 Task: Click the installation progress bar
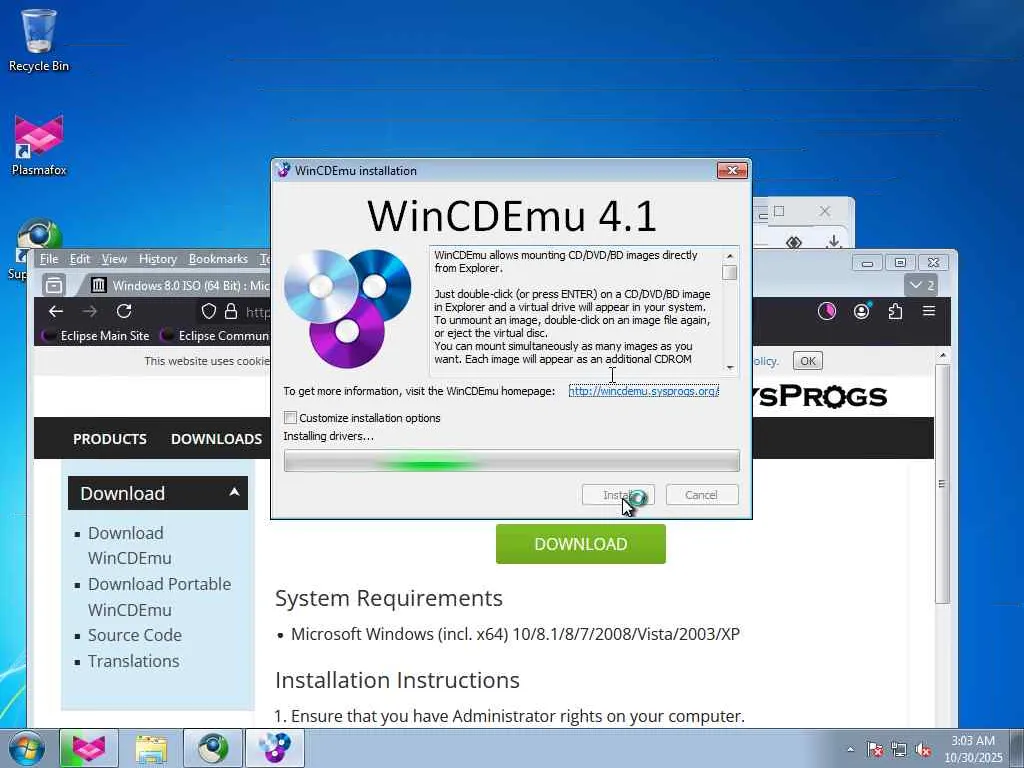[x=511, y=461]
